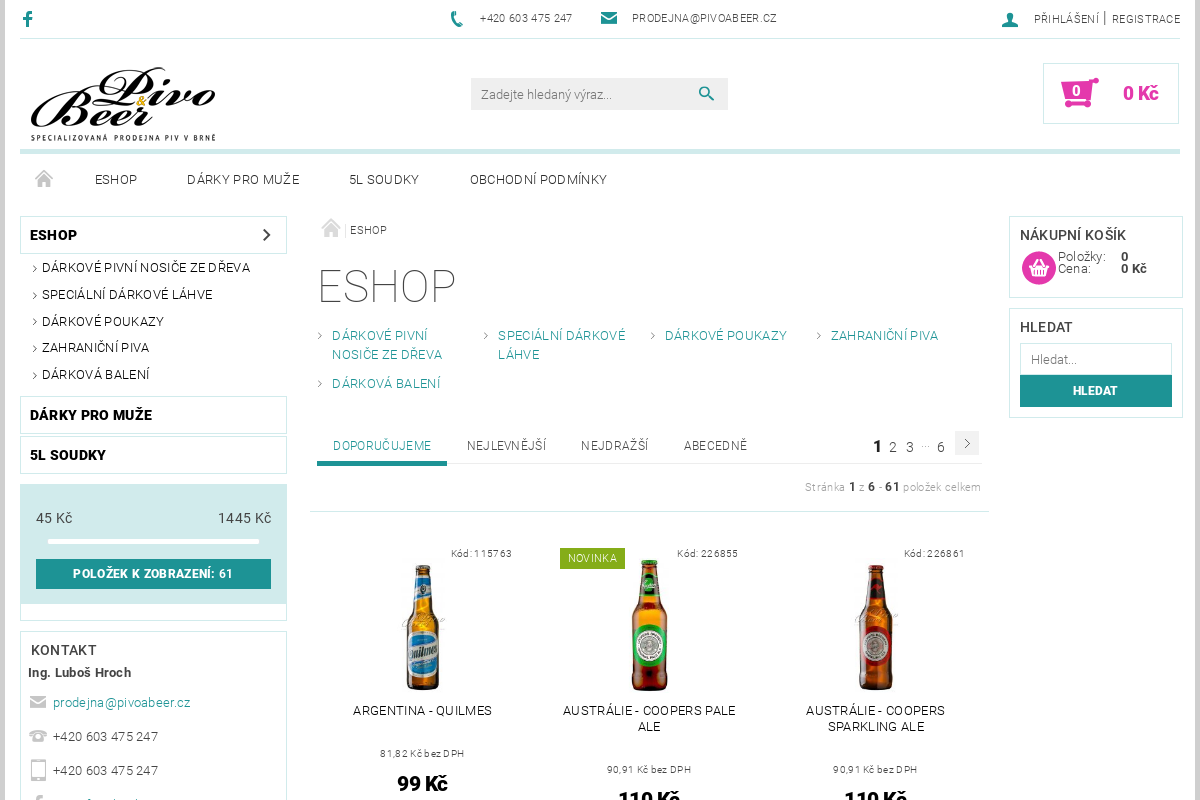
Task: Click the Novinka badge on Coopers Pale Ale
Action: point(592,558)
